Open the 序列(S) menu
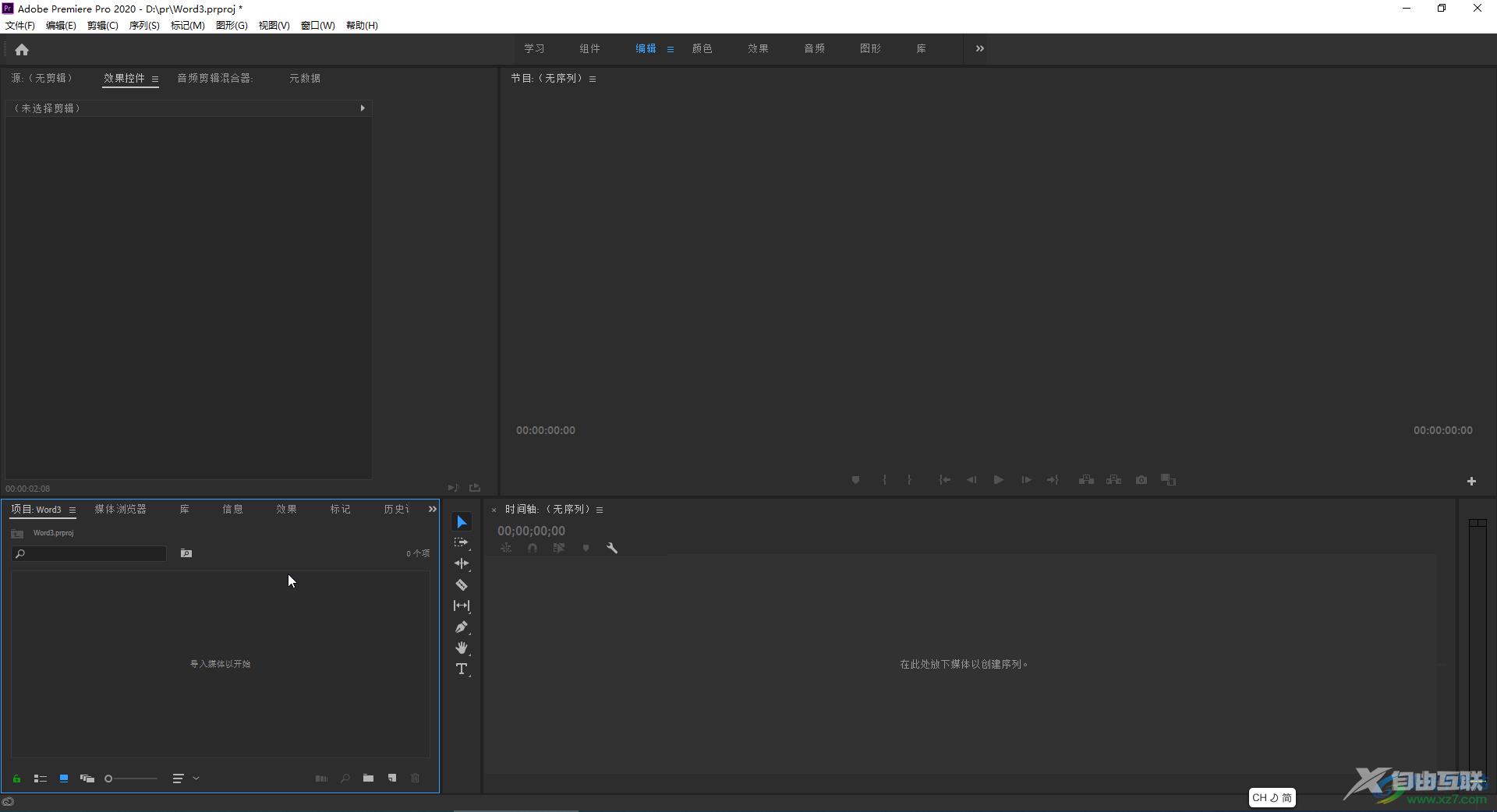 point(144,25)
